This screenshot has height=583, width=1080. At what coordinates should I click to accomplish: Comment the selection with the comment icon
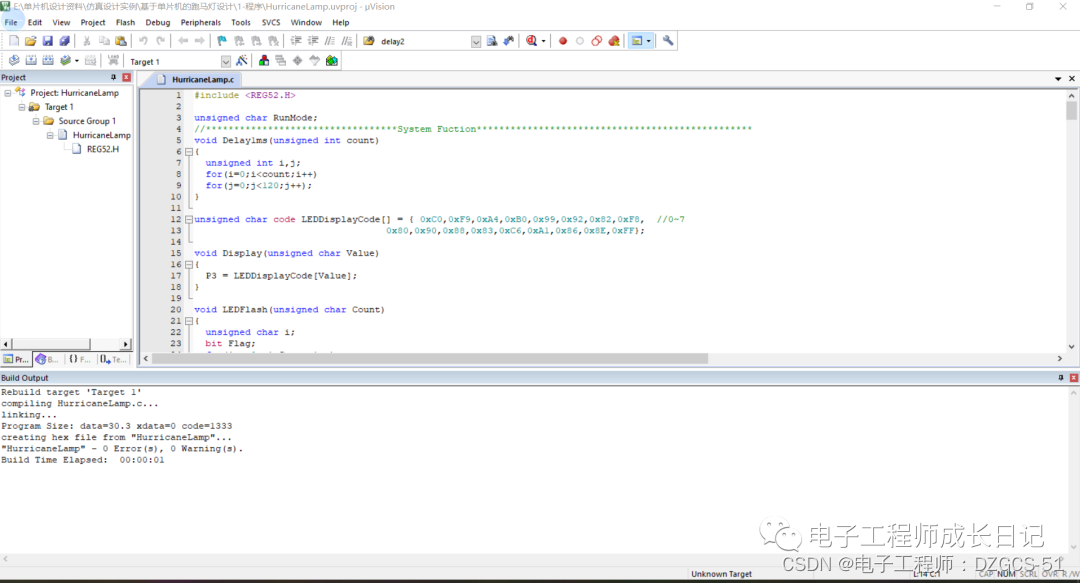(330, 41)
